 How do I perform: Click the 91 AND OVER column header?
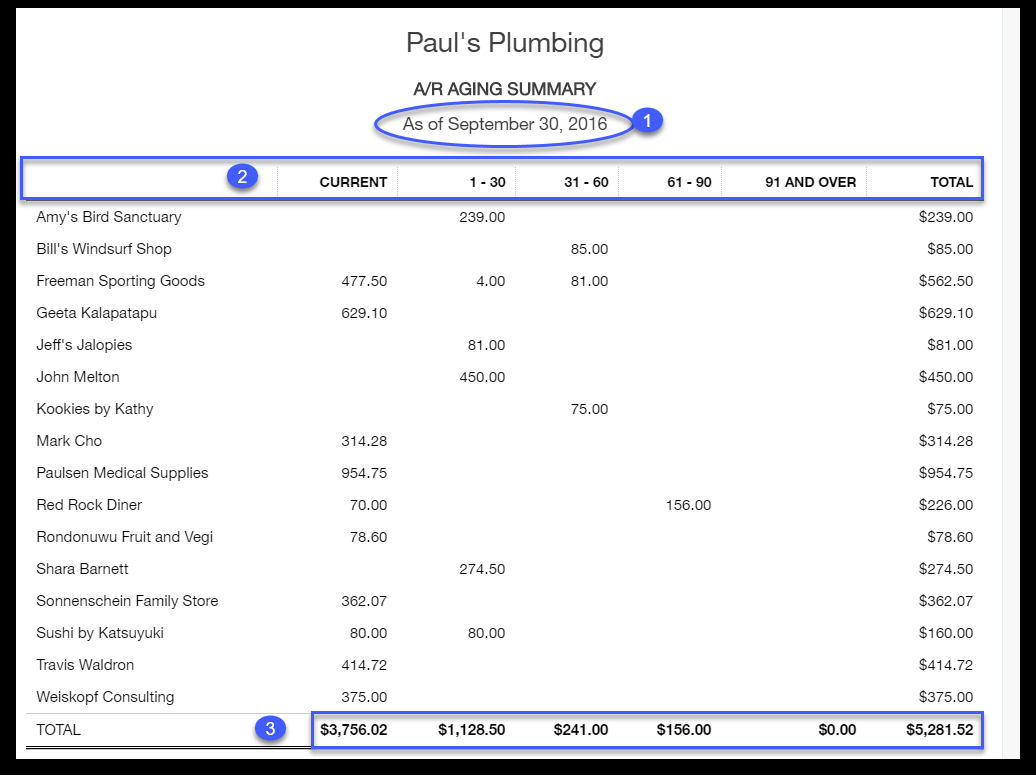tap(810, 182)
